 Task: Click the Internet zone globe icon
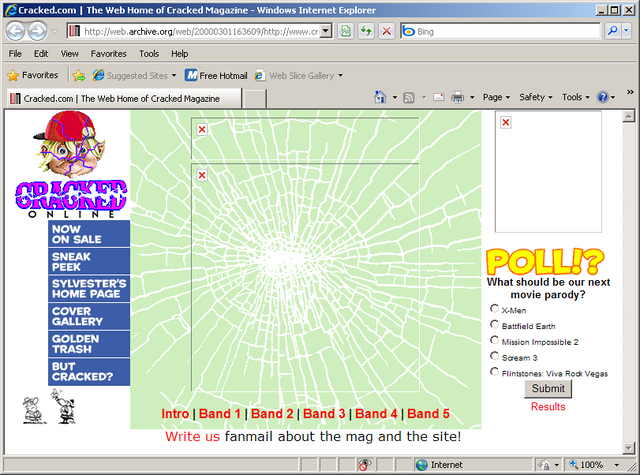coord(421,464)
